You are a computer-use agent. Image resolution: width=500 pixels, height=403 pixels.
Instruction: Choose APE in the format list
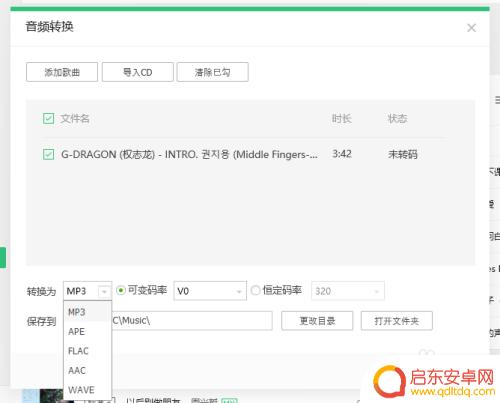[x=87, y=332]
